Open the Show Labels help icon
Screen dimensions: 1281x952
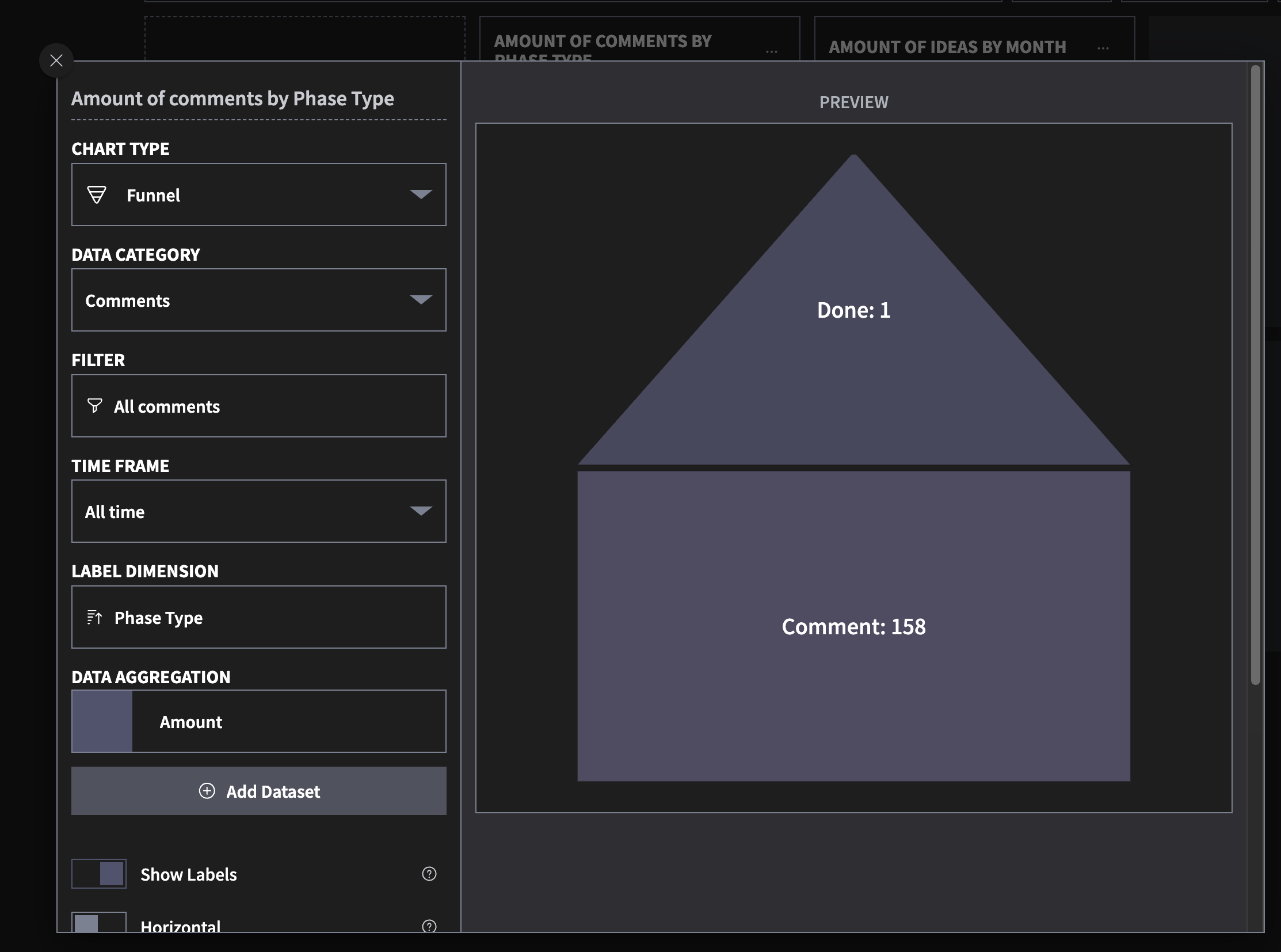coord(429,874)
